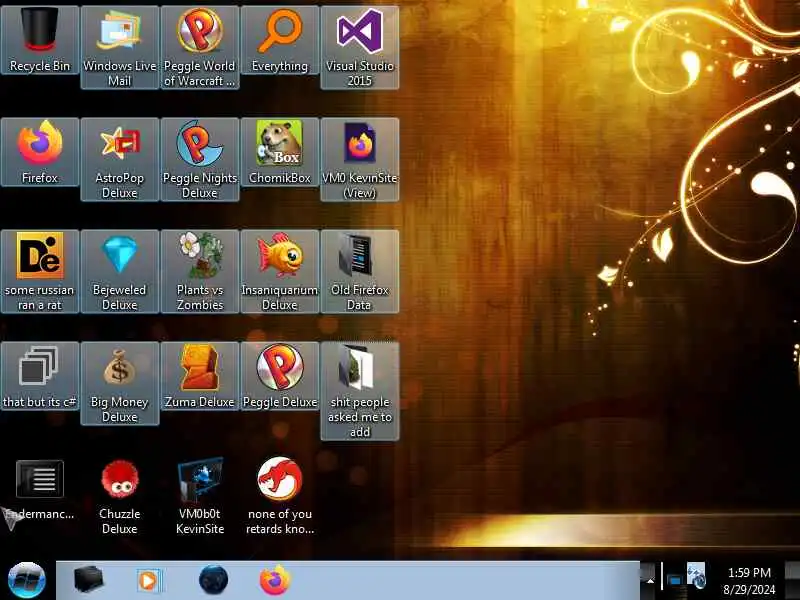Open the ChomikBox desktop icon

280,152
